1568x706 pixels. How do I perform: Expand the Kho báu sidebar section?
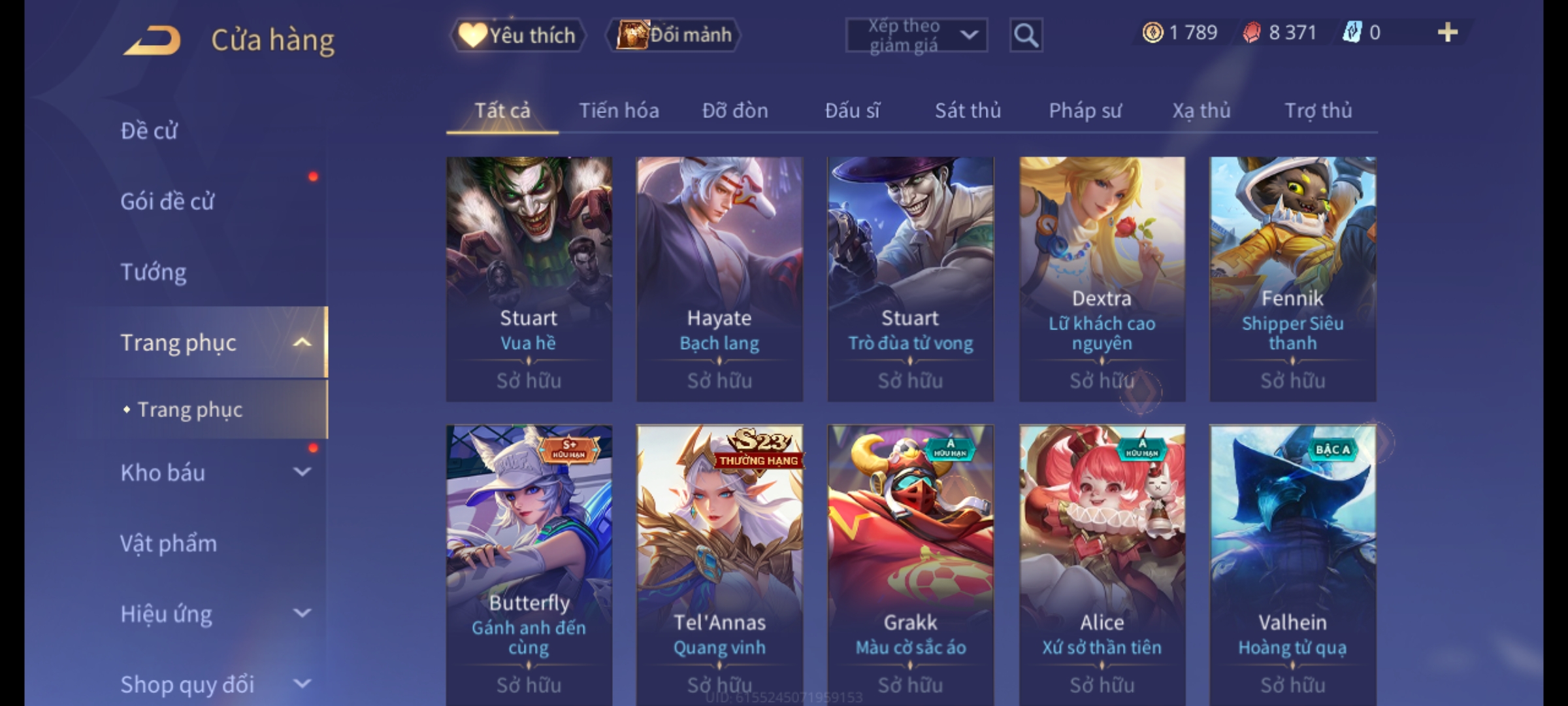[302, 472]
